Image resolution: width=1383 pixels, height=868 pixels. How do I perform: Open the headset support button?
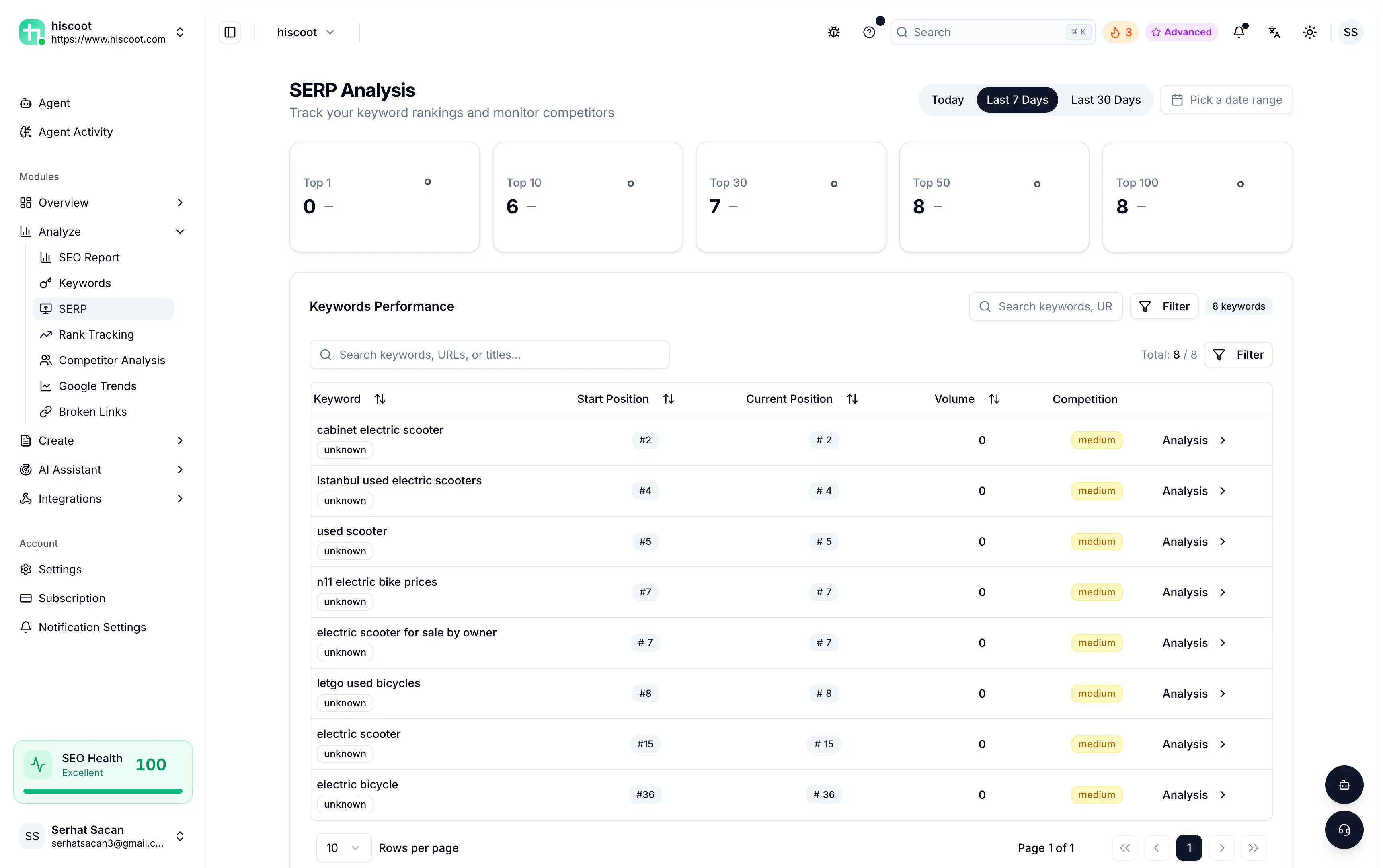pyautogui.click(x=1344, y=829)
